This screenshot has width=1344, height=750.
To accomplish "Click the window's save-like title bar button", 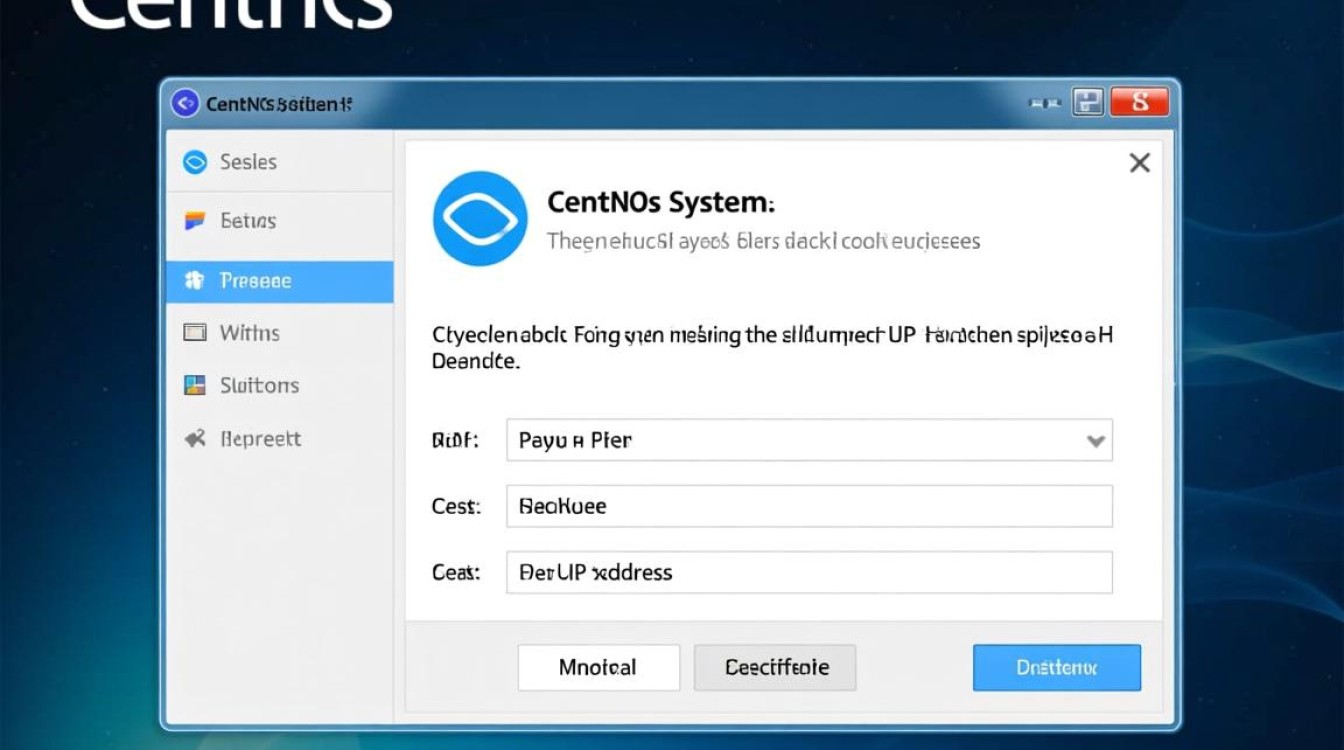I will [x=1088, y=102].
